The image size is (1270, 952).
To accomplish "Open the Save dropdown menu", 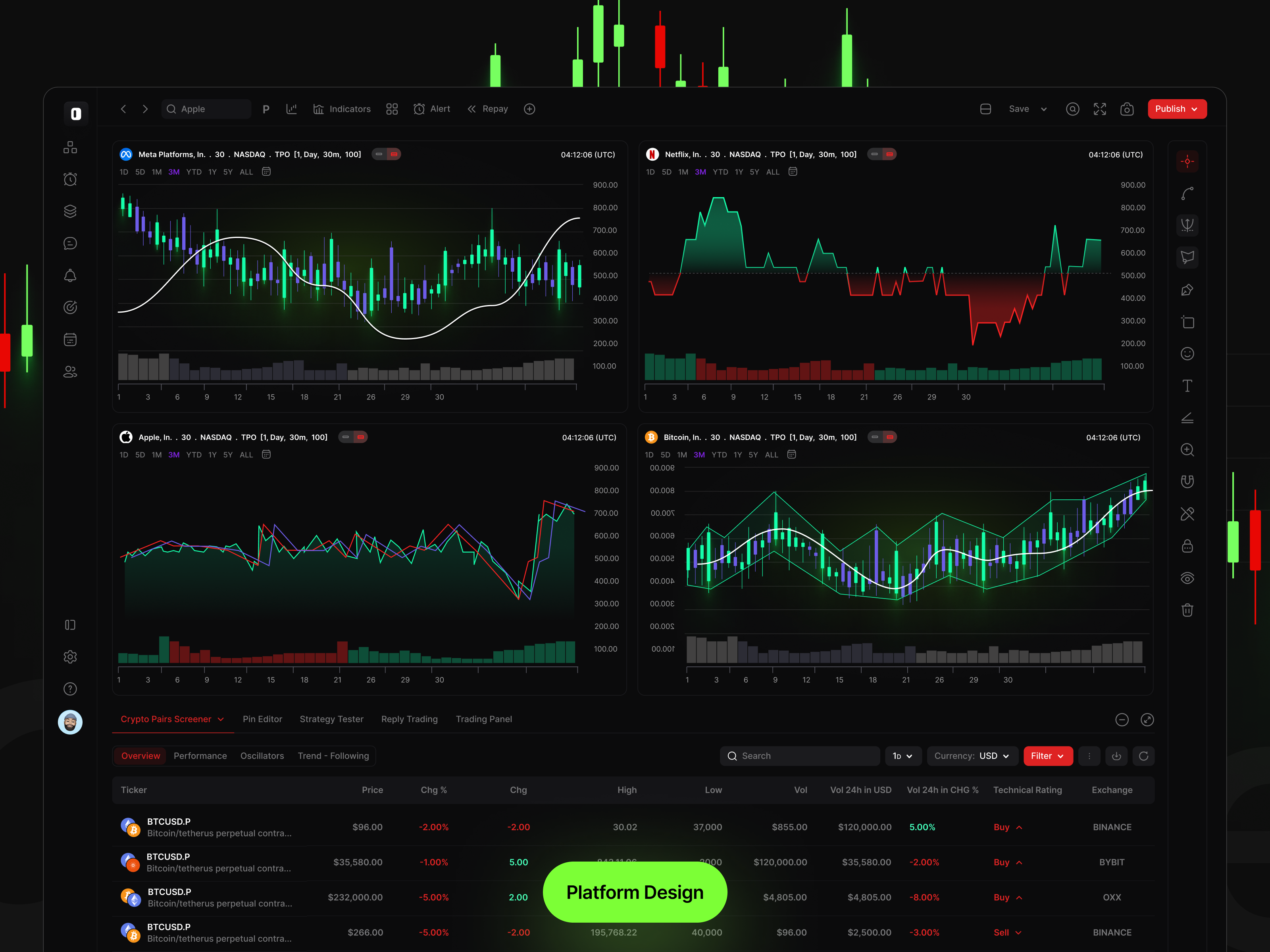I will tap(1028, 109).
